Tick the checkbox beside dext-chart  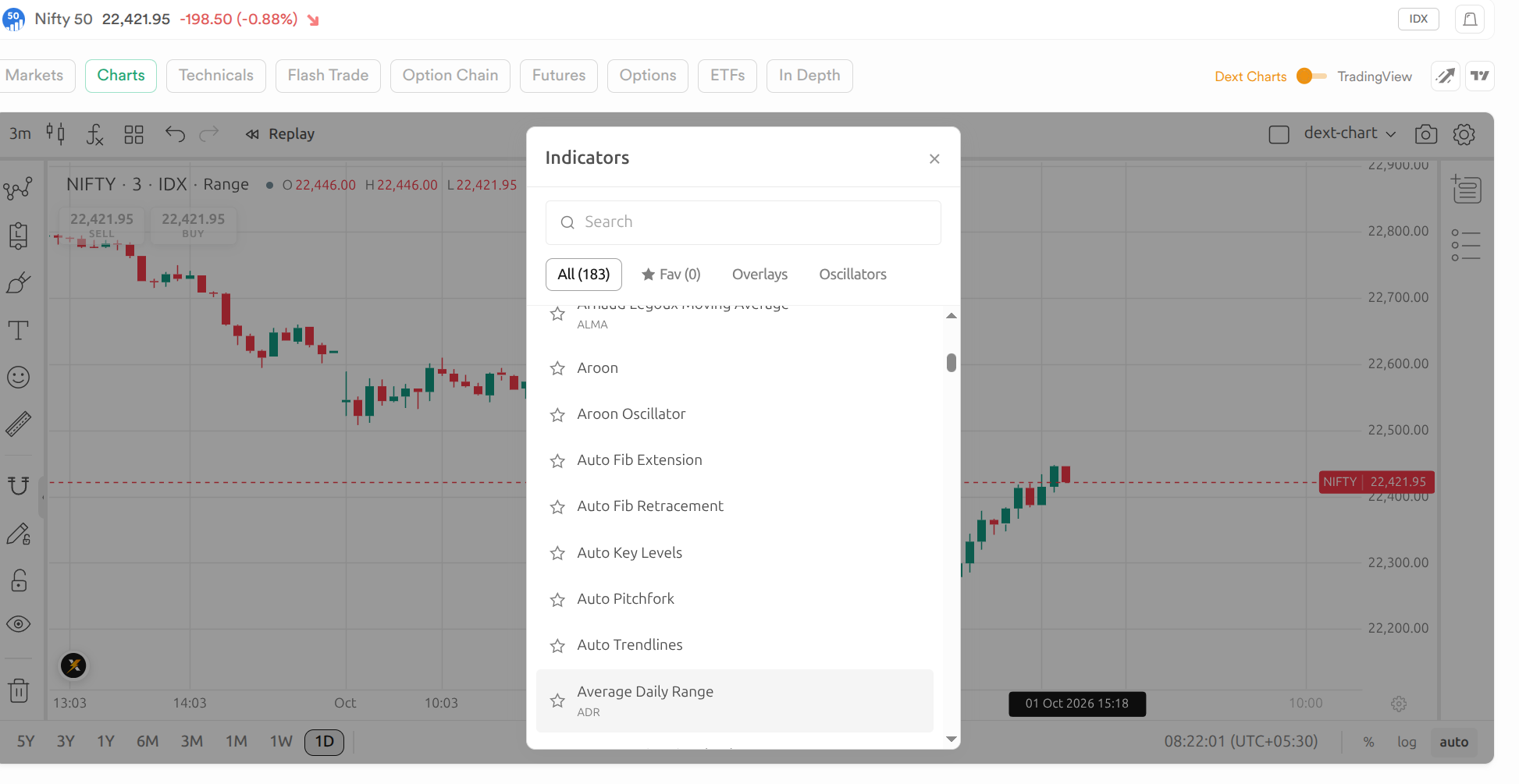tap(1279, 134)
